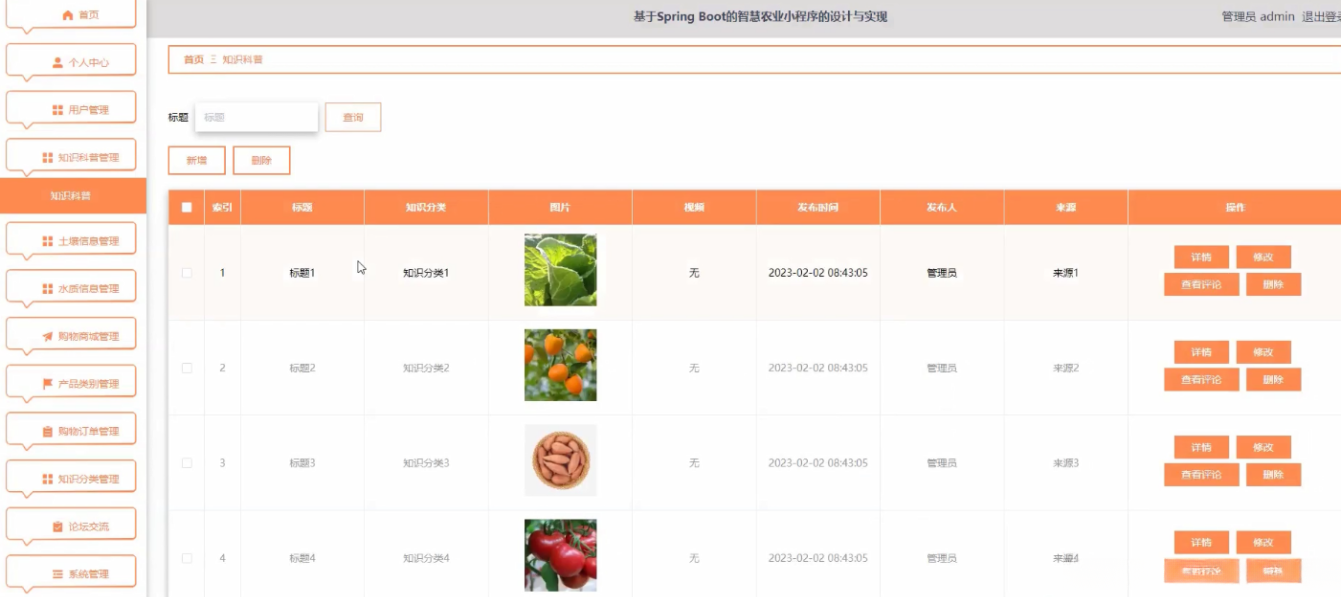Open the 标题 search input field
Viewport: 1341px width, 597px height.
[x=257, y=116]
